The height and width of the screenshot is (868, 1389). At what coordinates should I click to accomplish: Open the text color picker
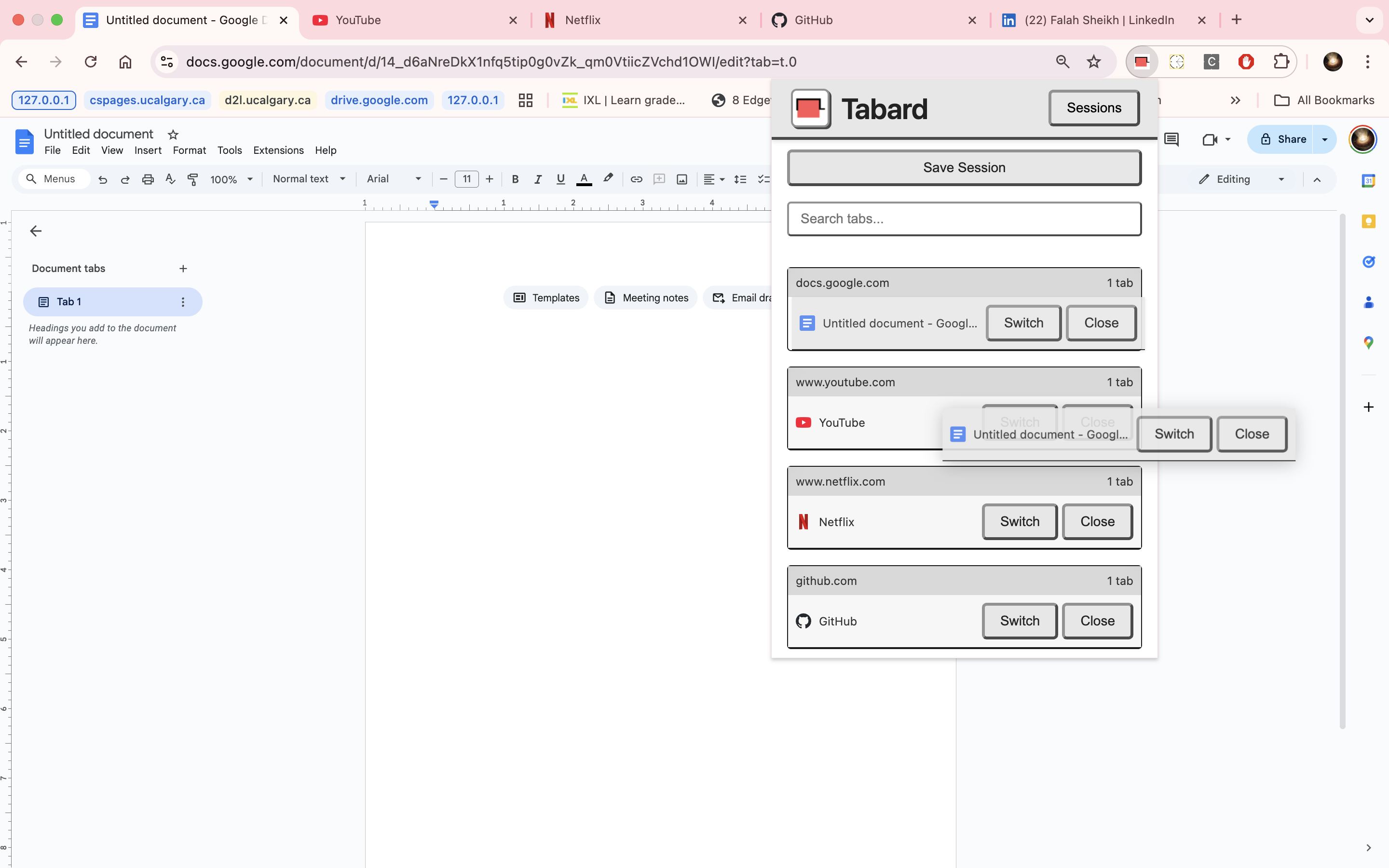(584, 179)
